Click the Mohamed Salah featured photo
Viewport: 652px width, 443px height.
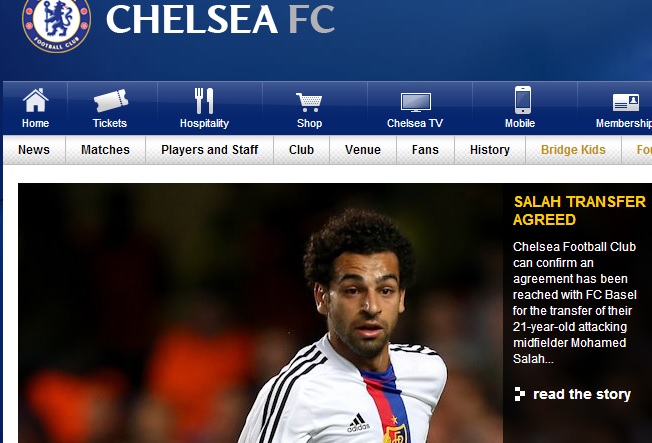pyautogui.click(x=260, y=313)
